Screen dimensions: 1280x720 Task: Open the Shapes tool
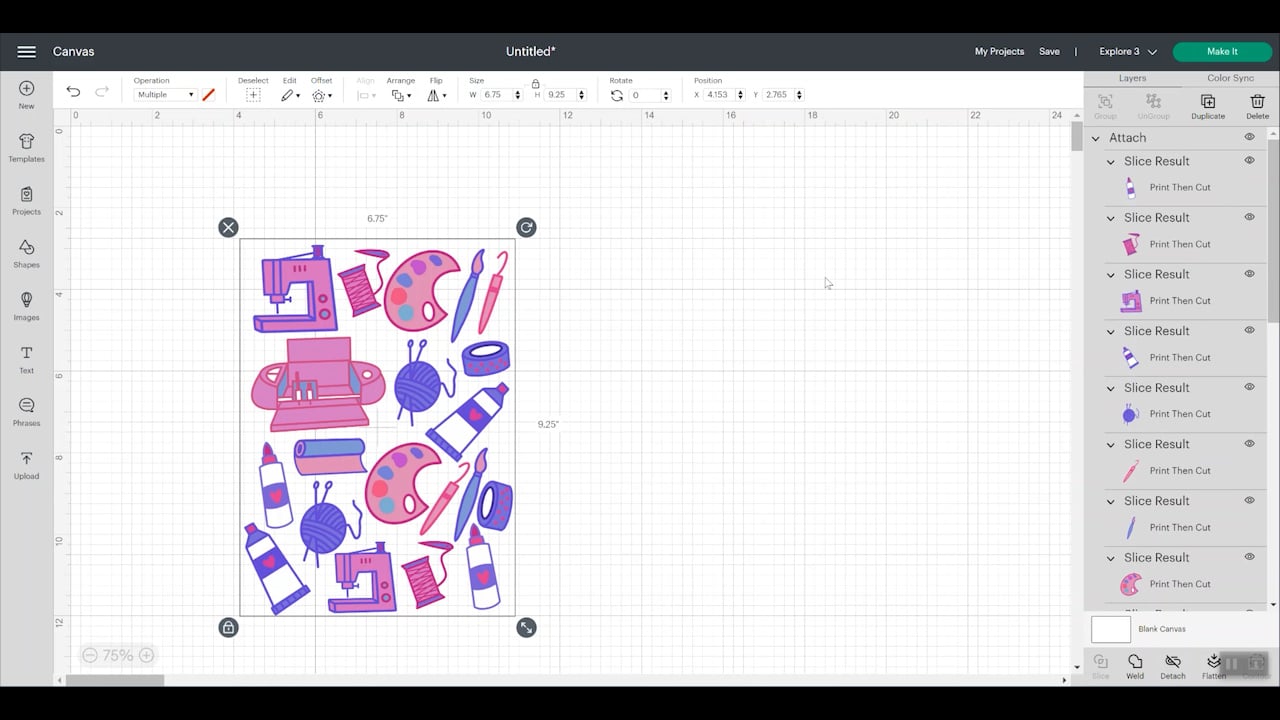point(26,254)
